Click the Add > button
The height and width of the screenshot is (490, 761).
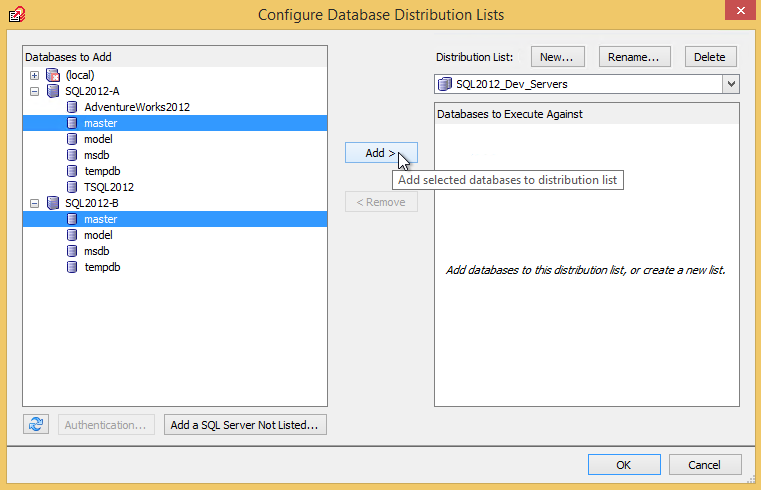point(380,153)
